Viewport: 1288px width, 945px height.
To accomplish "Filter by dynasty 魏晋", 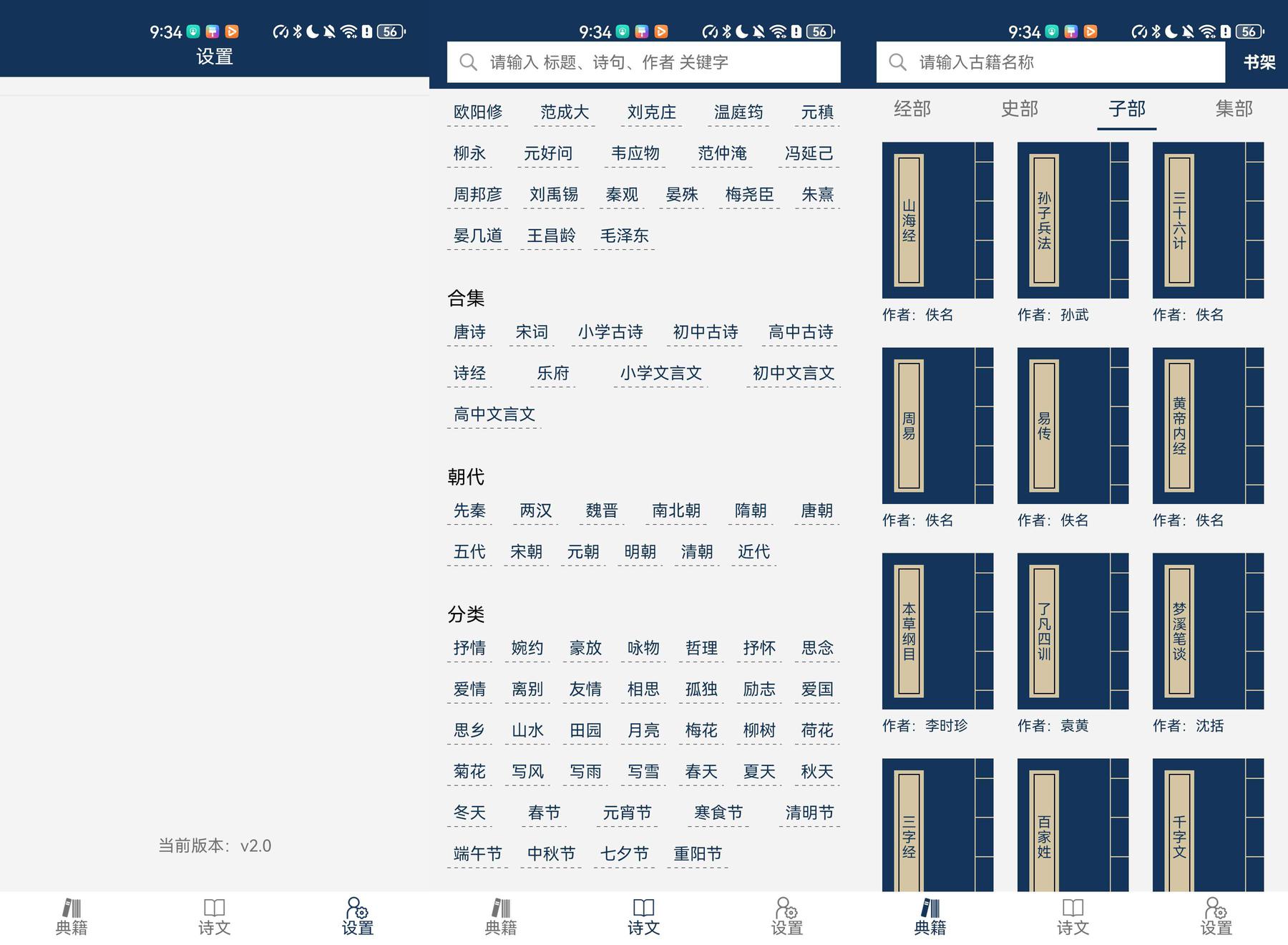I will pyautogui.click(x=602, y=510).
